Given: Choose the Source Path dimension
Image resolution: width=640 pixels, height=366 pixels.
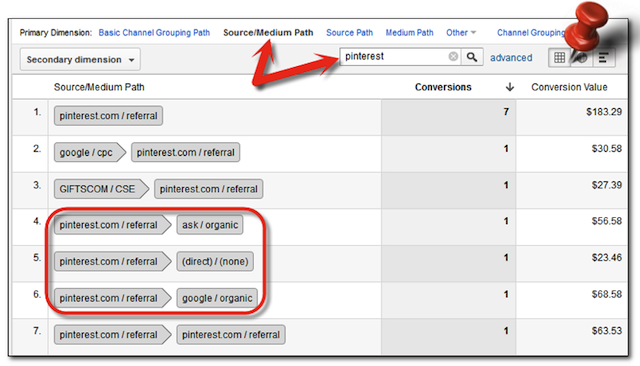Looking at the screenshot, I should click(x=349, y=33).
